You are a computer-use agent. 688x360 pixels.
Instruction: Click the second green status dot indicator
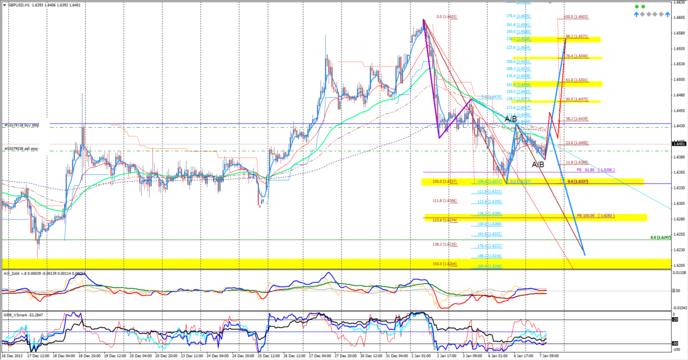(643, 7)
